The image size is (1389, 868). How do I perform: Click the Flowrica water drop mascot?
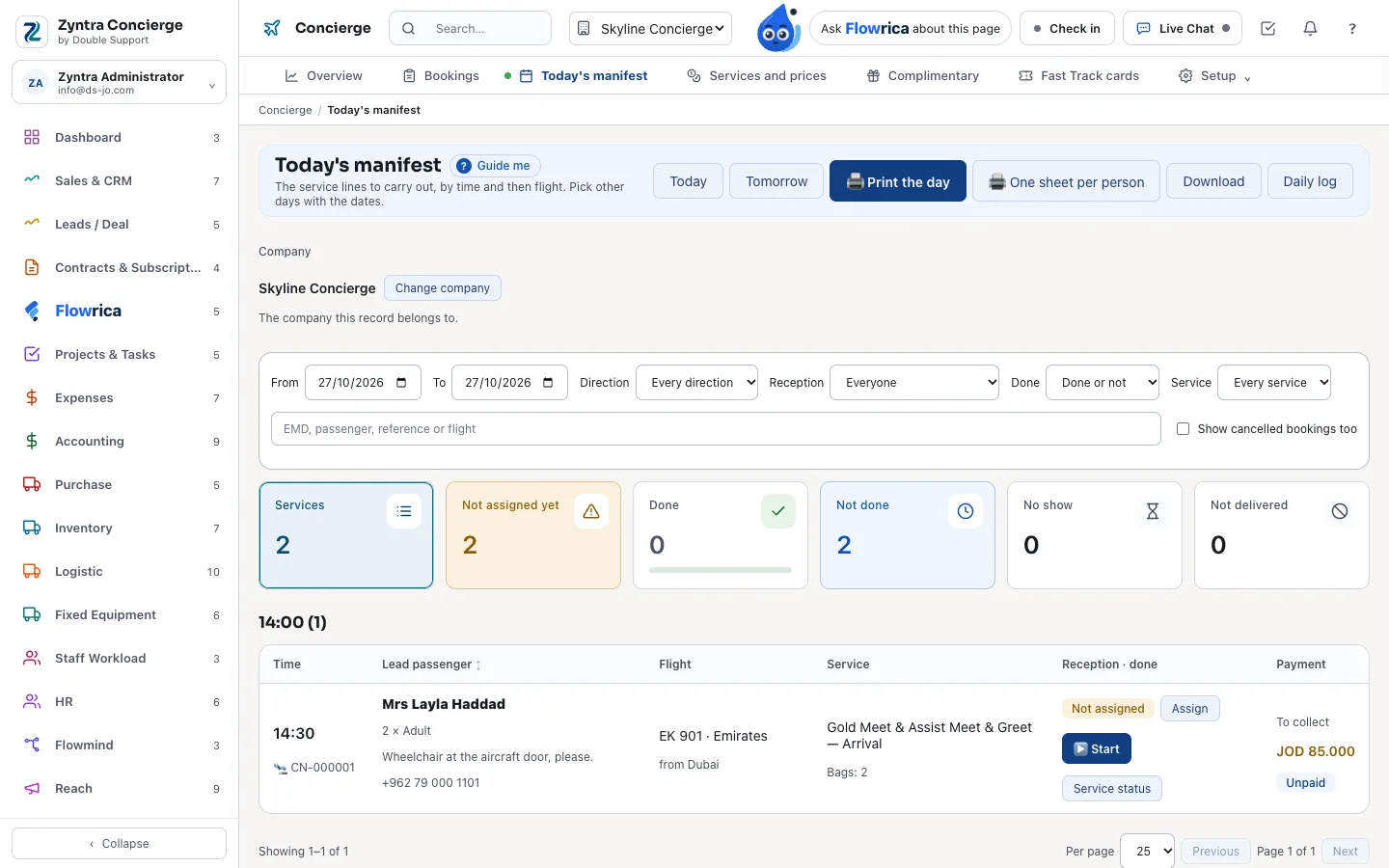coord(778,28)
